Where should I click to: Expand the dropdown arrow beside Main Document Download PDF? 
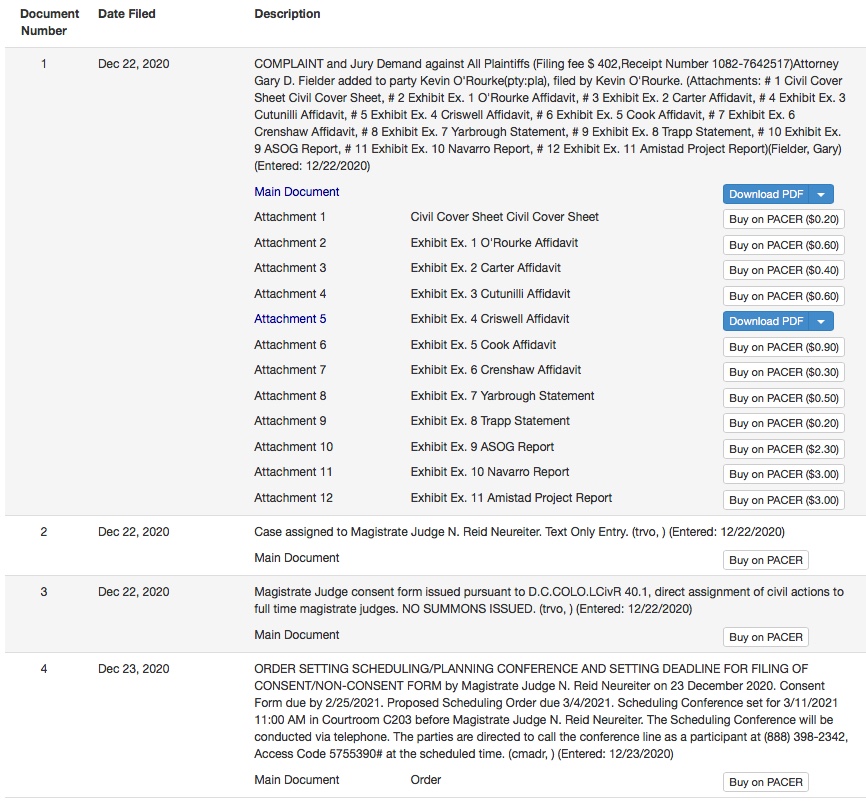[821, 194]
